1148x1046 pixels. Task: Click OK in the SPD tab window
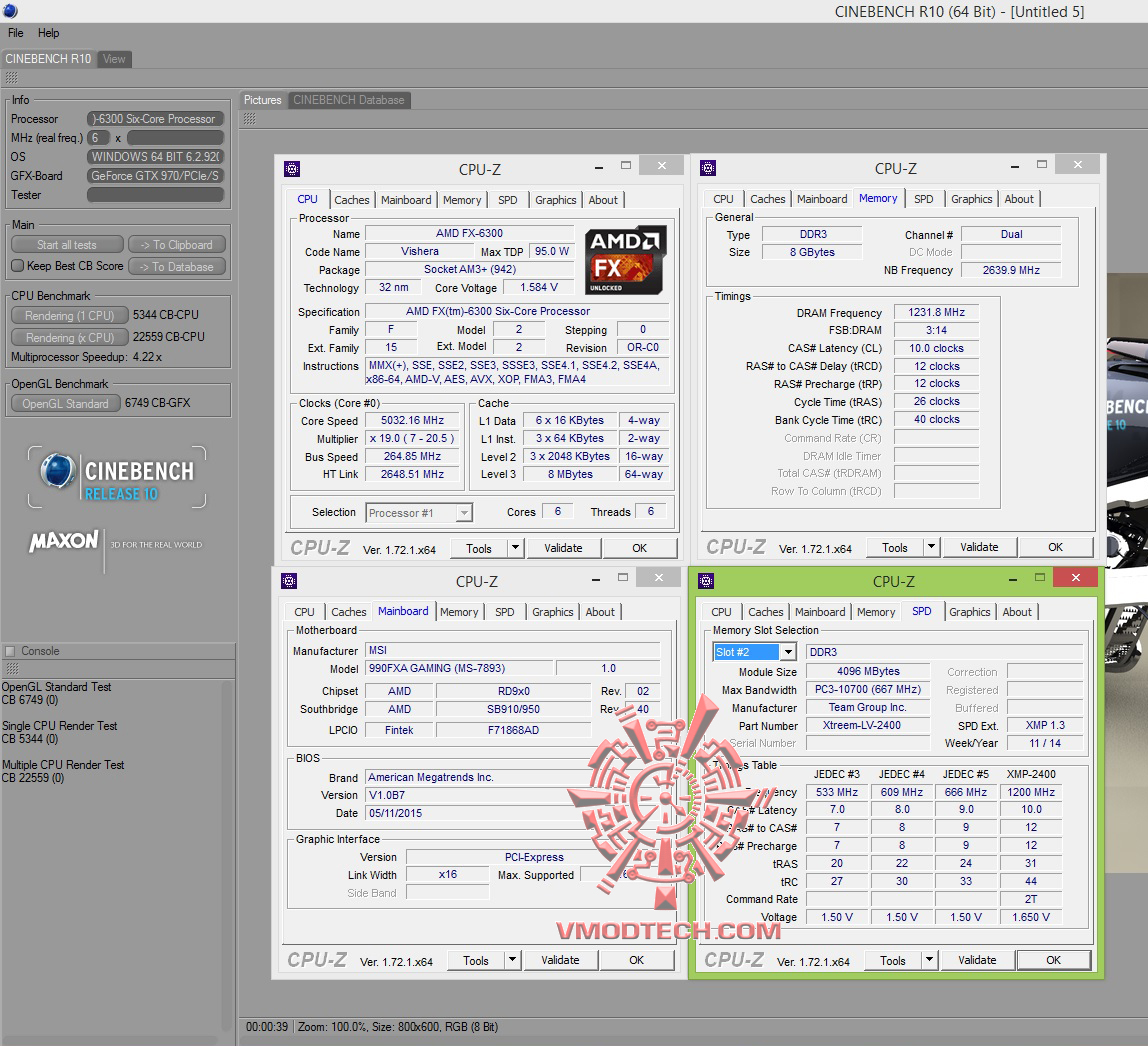[x=1053, y=960]
